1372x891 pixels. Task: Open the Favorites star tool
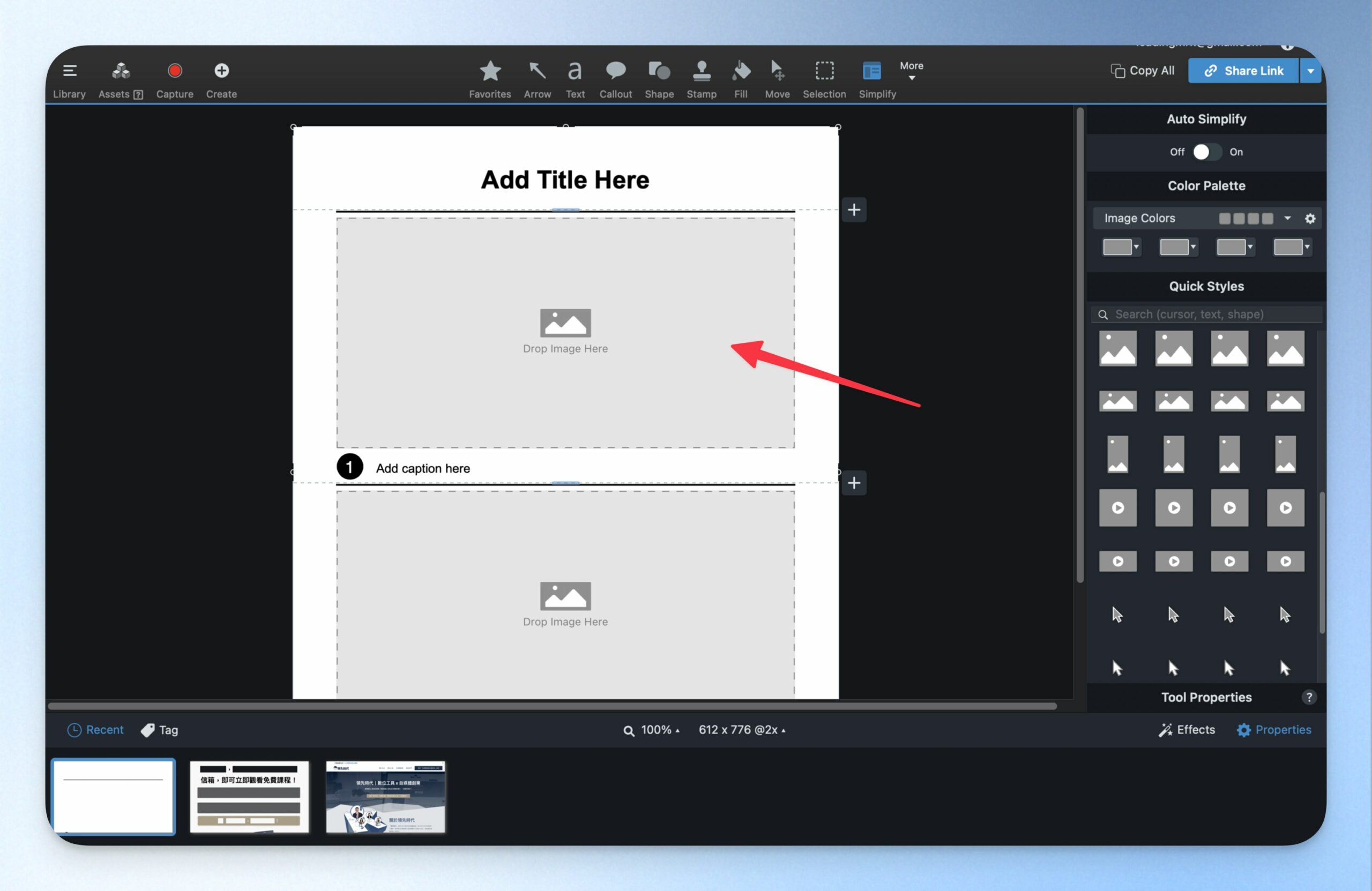(x=489, y=79)
